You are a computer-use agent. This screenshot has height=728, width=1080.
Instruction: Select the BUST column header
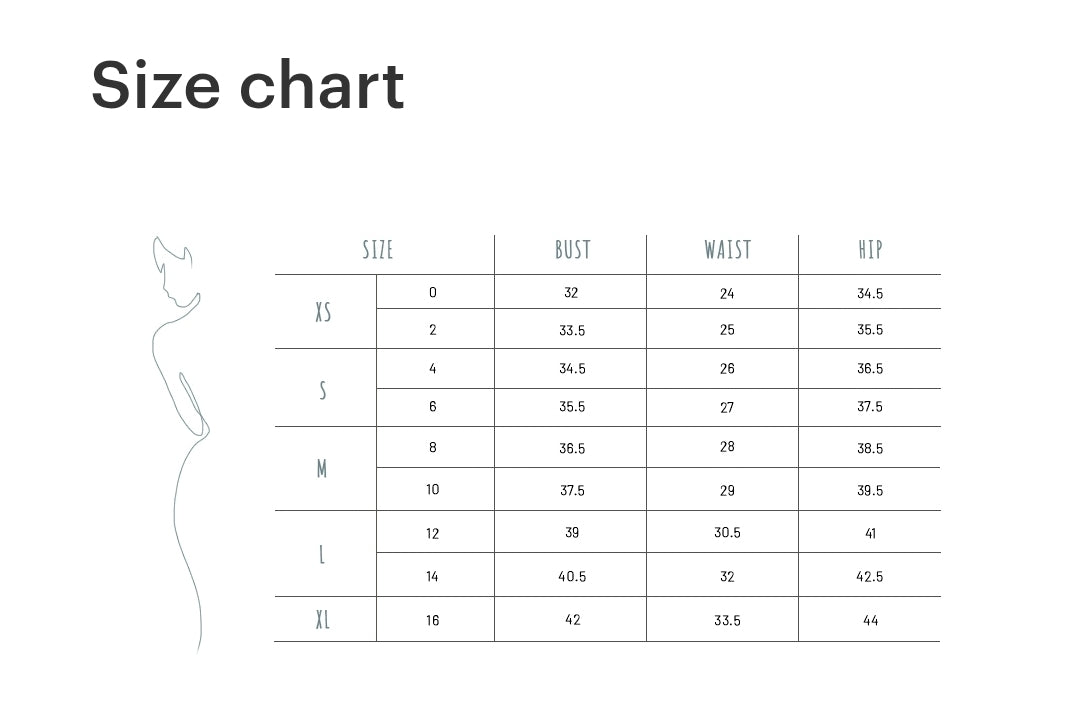pyautogui.click(x=573, y=249)
